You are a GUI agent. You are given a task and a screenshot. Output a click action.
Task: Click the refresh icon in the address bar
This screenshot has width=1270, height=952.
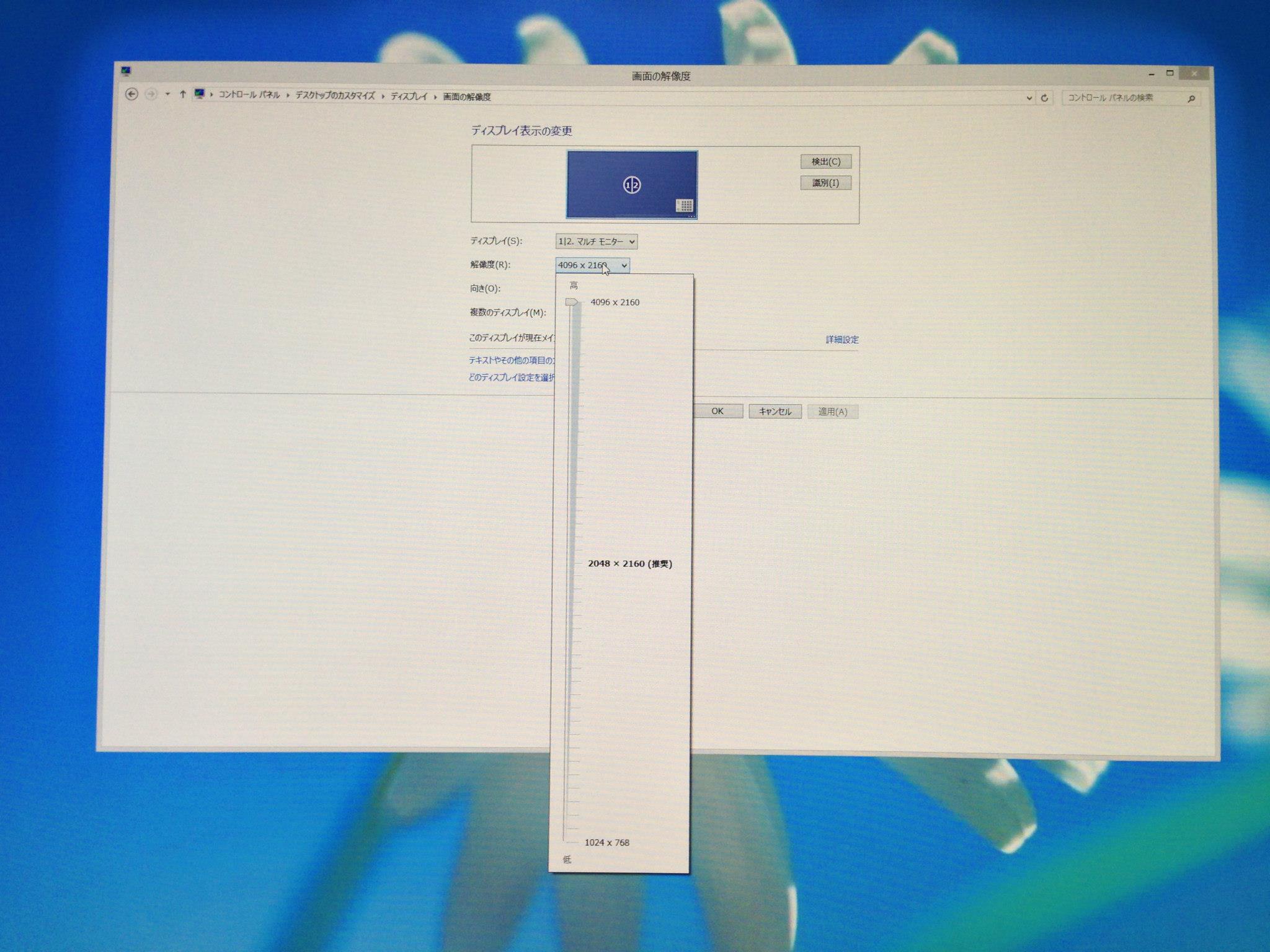pos(1045,98)
